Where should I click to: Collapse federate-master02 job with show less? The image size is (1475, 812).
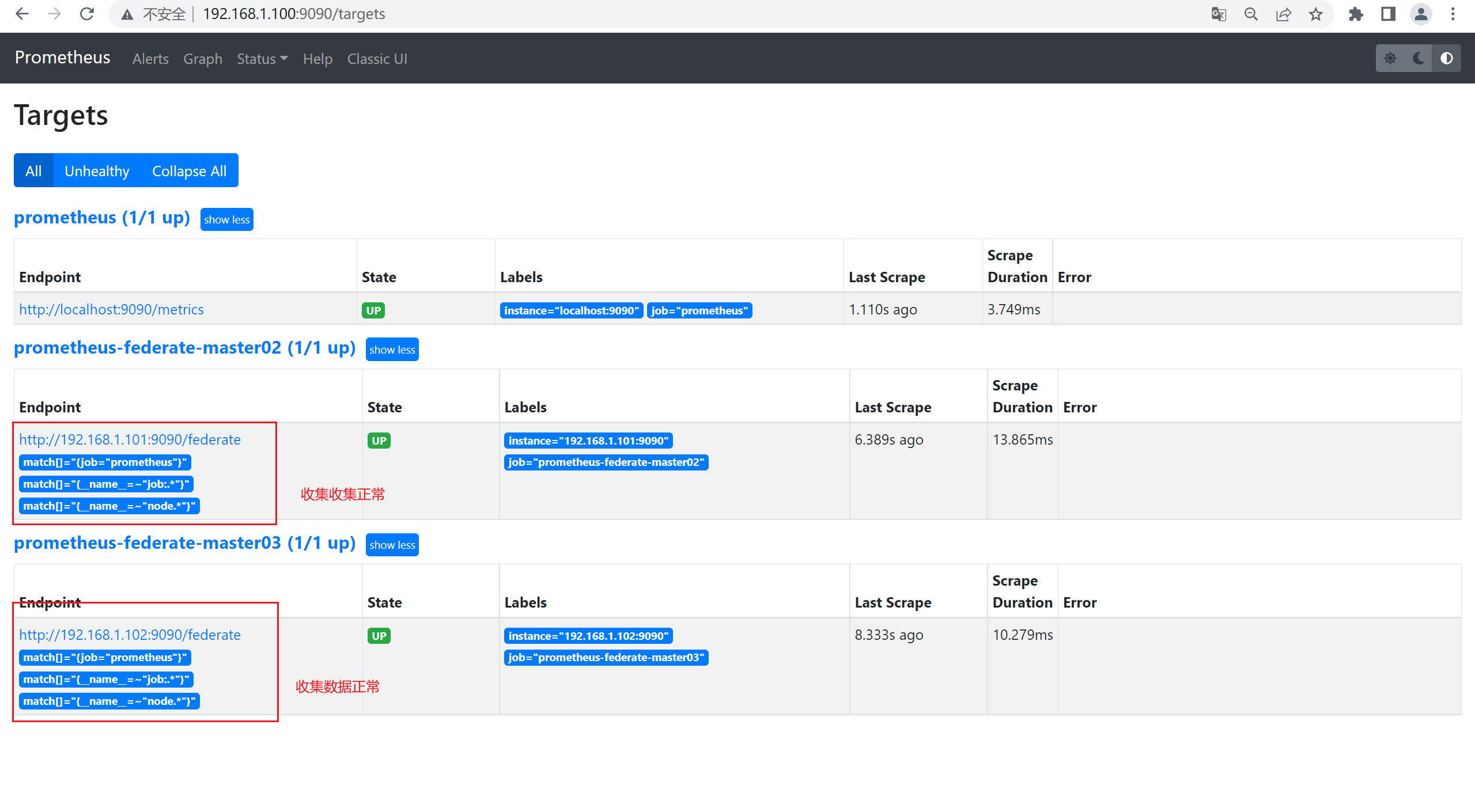pos(392,350)
